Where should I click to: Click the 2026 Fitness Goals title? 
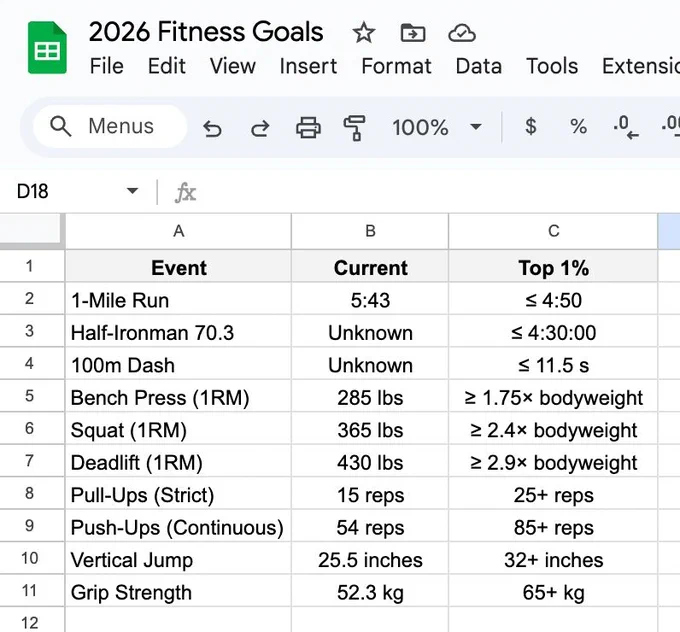[x=206, y=32]
